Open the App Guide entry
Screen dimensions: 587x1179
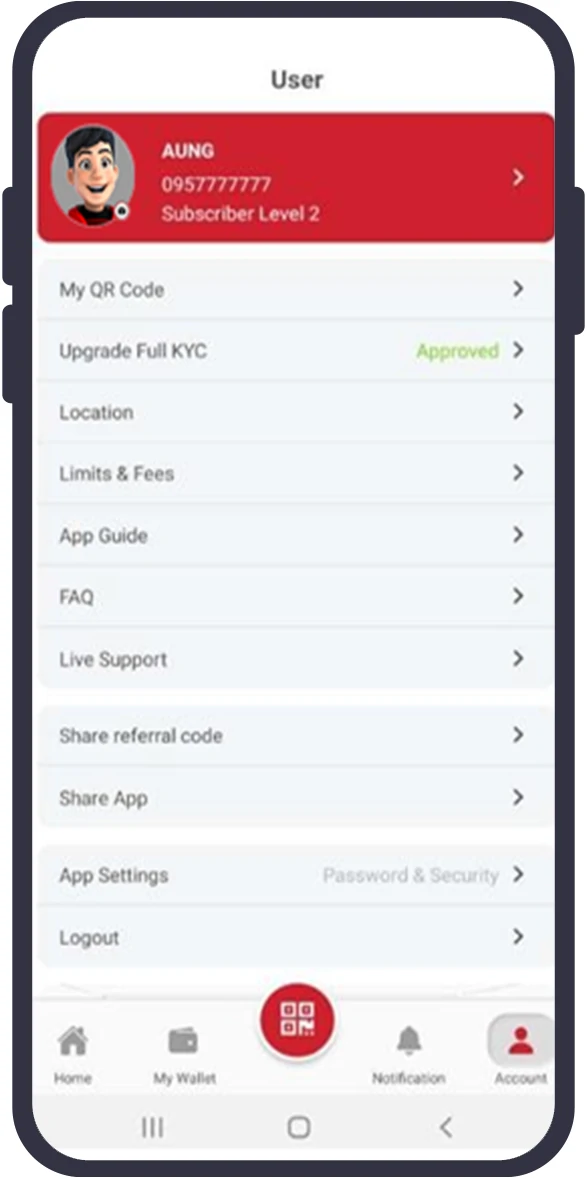(296, 535)
